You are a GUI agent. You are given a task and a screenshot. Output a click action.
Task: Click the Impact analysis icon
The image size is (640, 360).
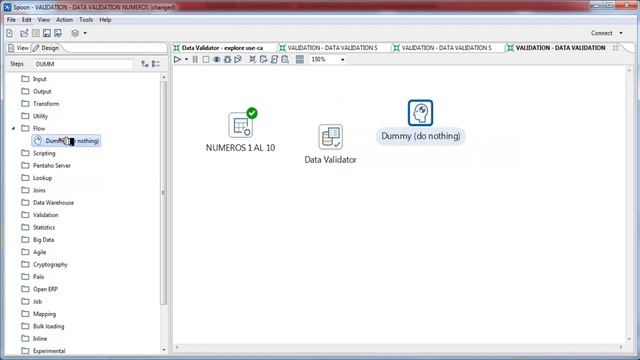pyautogui.click(x=263, y=60)
